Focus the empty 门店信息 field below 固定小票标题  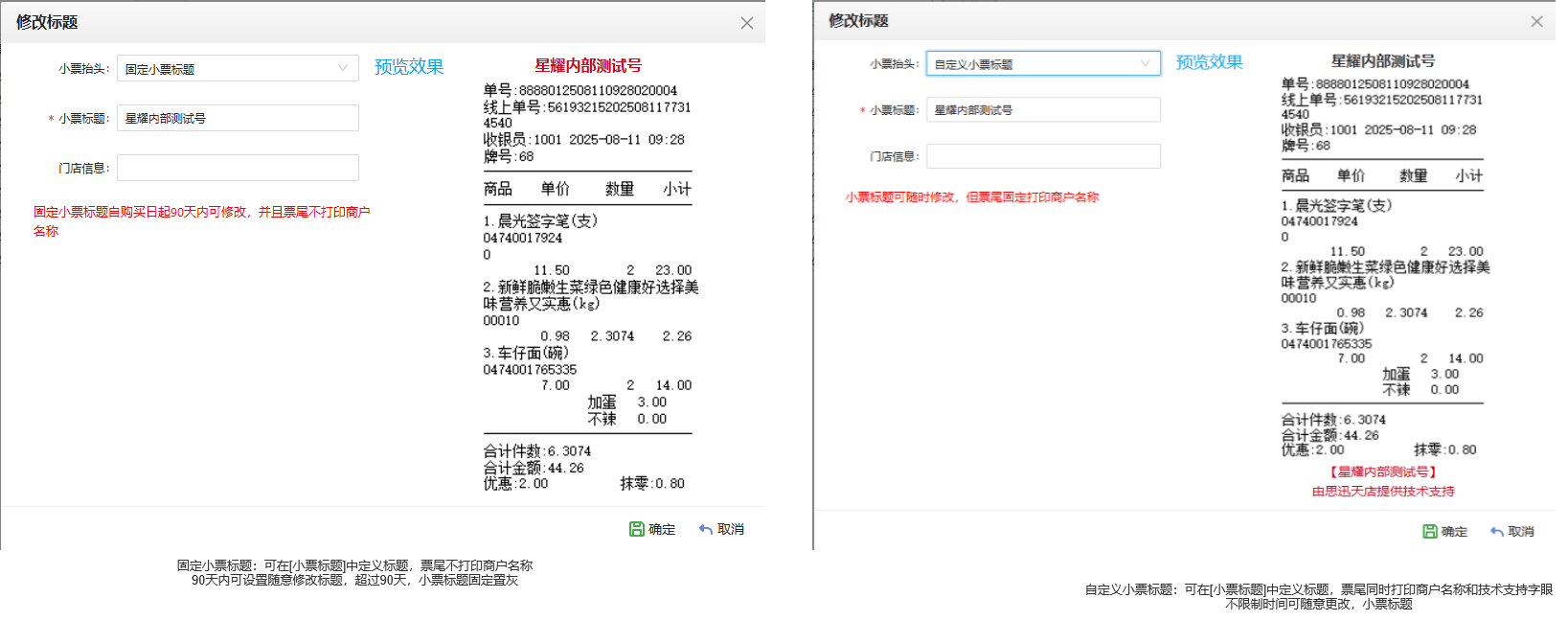click(x=238, y=168)
